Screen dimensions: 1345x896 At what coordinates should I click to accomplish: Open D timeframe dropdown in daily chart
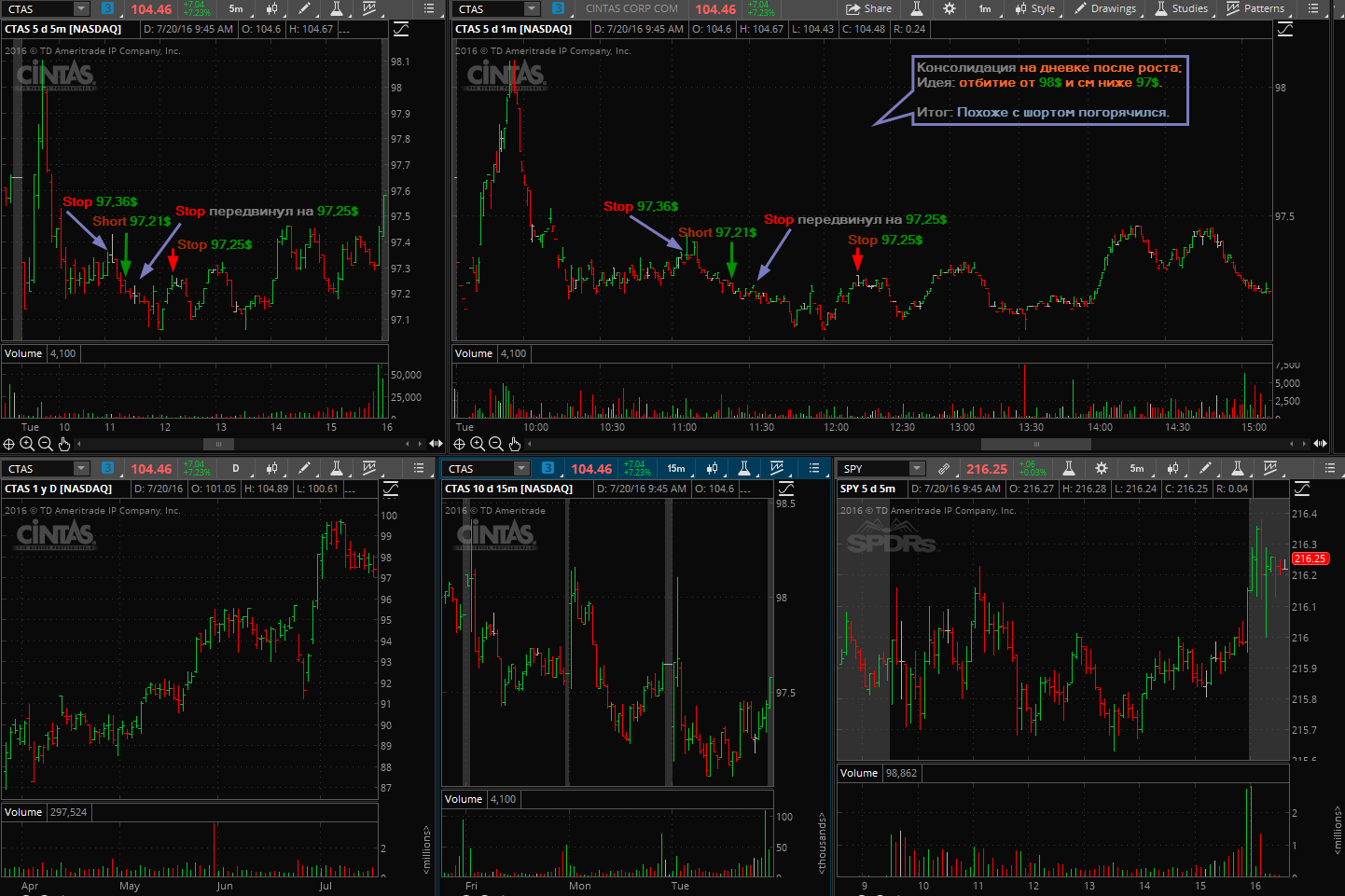(x=236, y=468)
